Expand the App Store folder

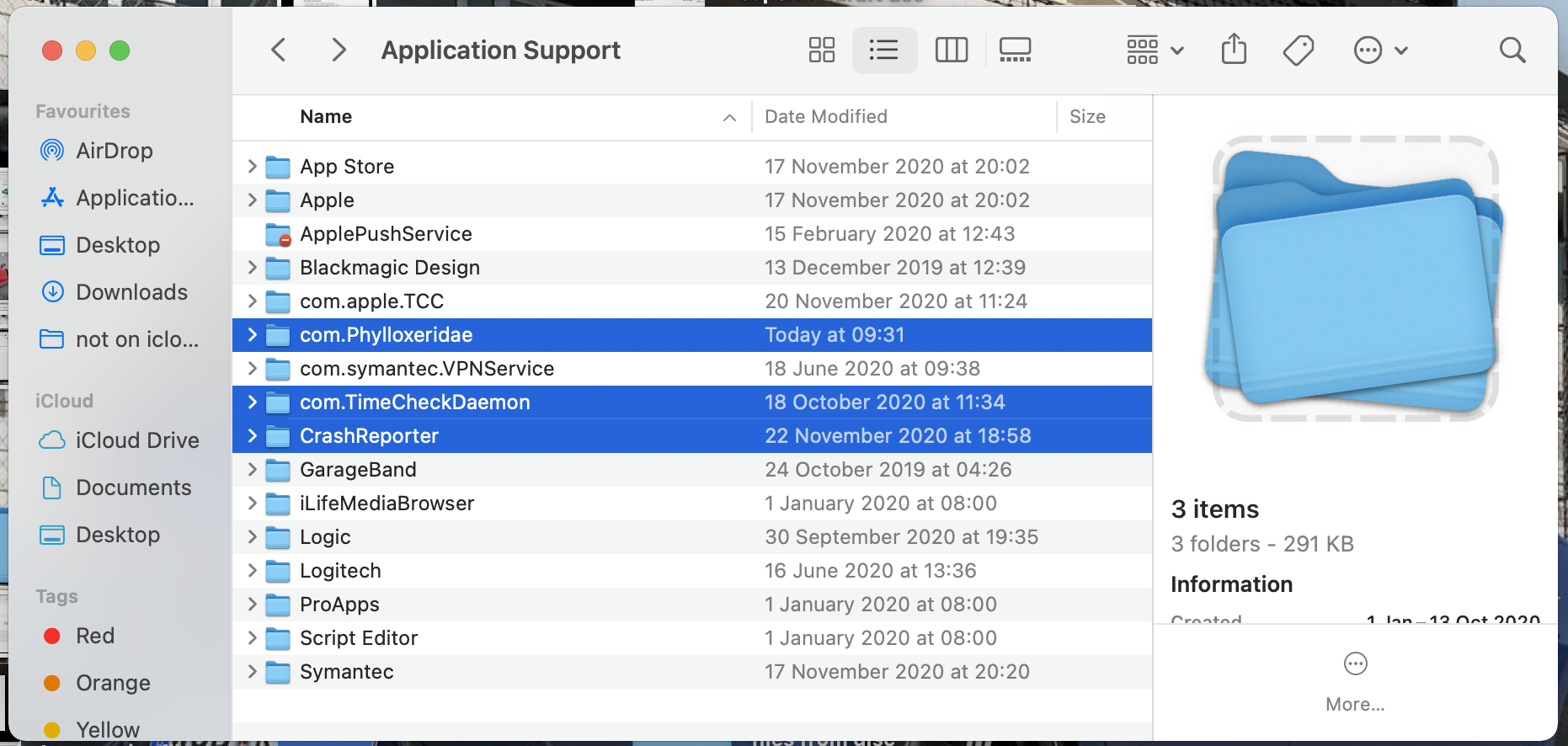(252, 167)
